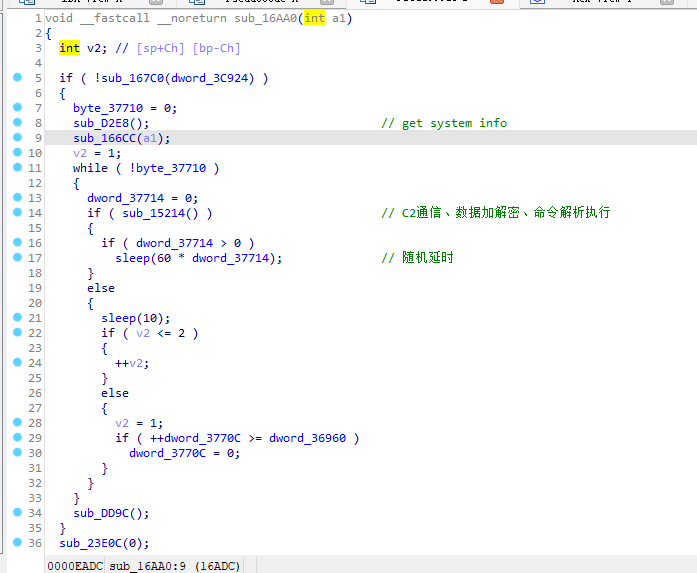The height and width of the screenshot is (573, 697).
Task: Select ++v2 on line 24
Action: tap(129, 364)
